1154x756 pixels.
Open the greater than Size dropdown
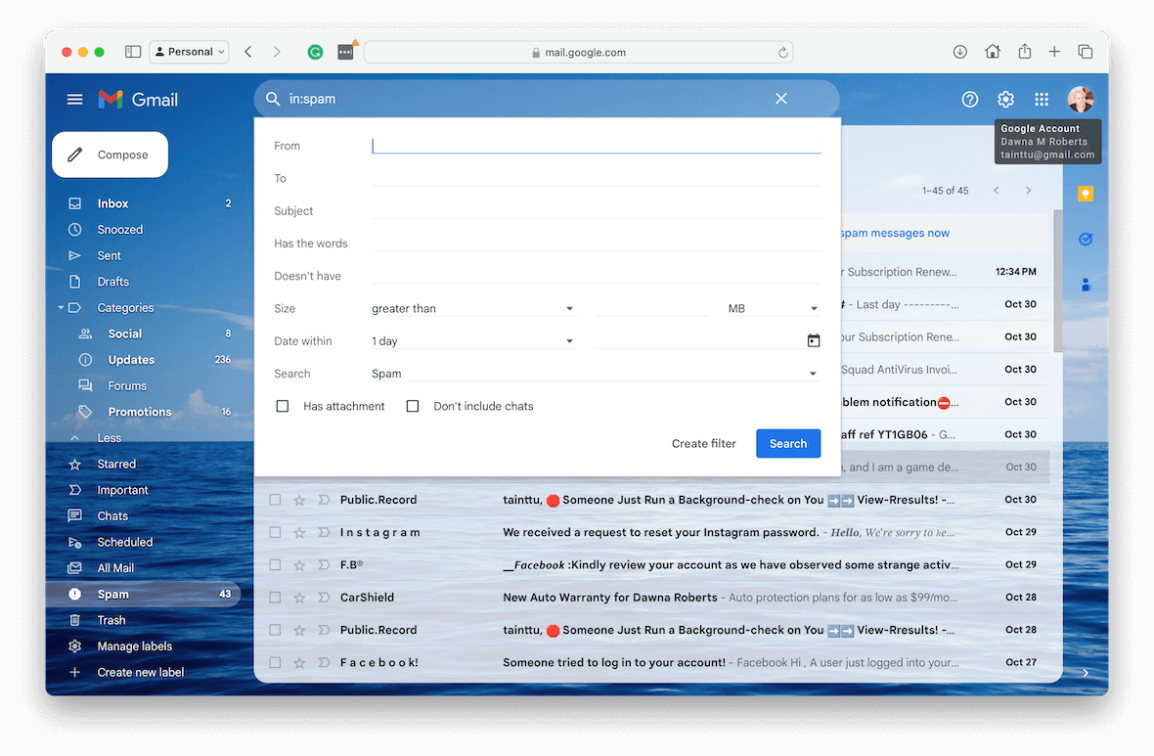click(470, 308)
